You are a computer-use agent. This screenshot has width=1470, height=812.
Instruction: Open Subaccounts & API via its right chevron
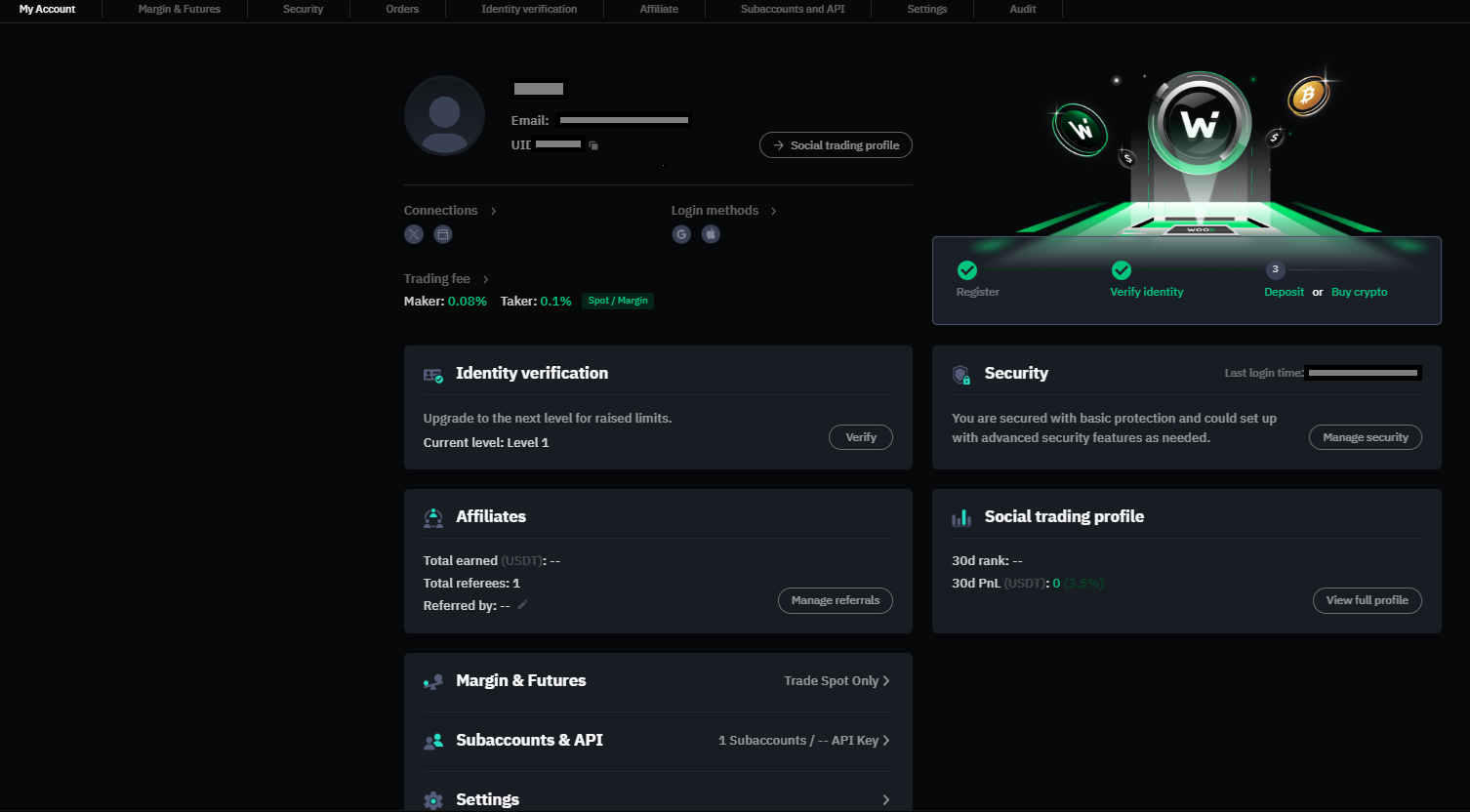tap(885, 741)
